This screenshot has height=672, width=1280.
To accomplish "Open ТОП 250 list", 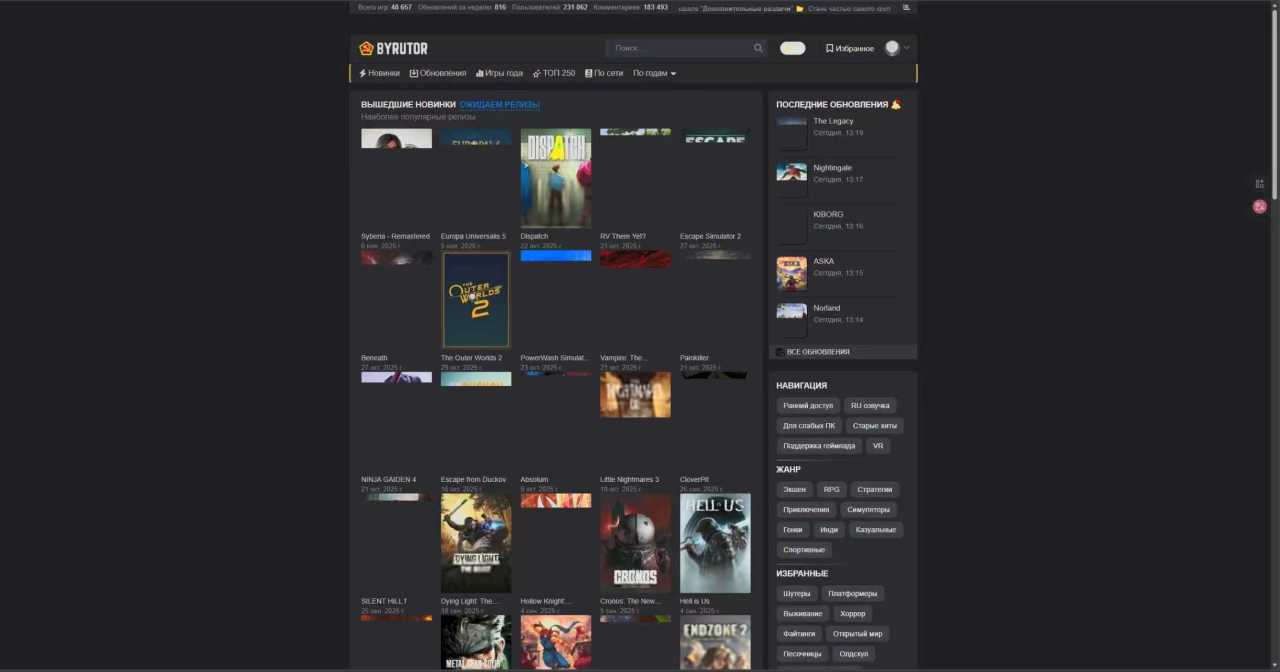I will pos(554,73).
